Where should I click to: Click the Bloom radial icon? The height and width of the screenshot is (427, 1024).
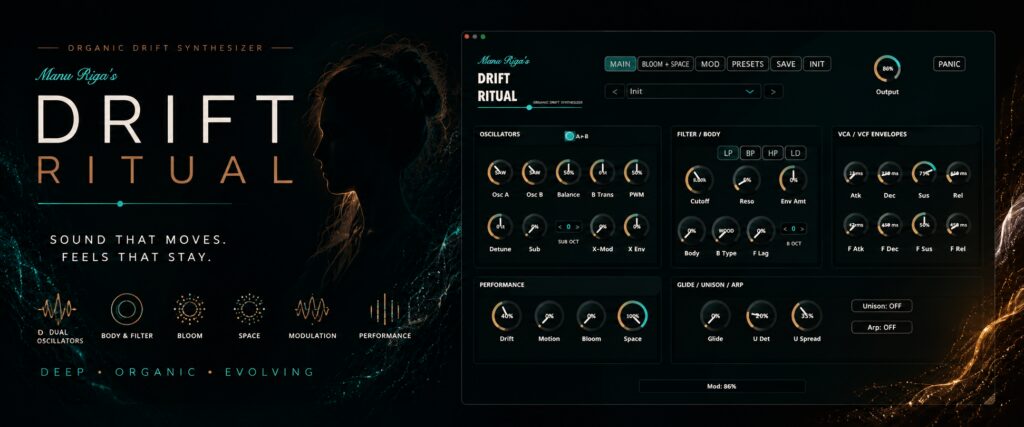click(x=189, y=309)
